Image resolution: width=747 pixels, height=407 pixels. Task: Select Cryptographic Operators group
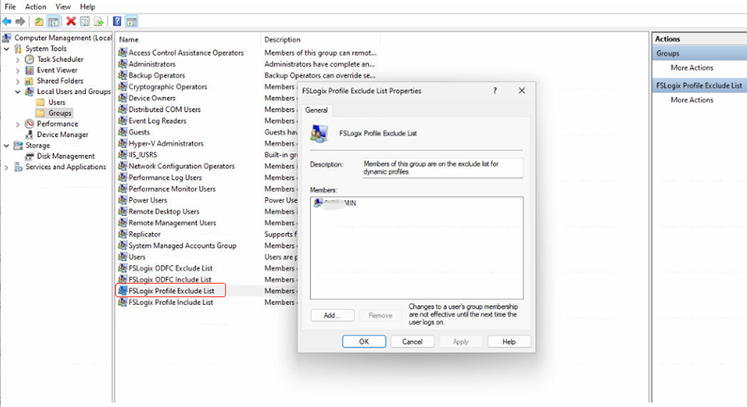pyautogui.click(x=168, y=87)
